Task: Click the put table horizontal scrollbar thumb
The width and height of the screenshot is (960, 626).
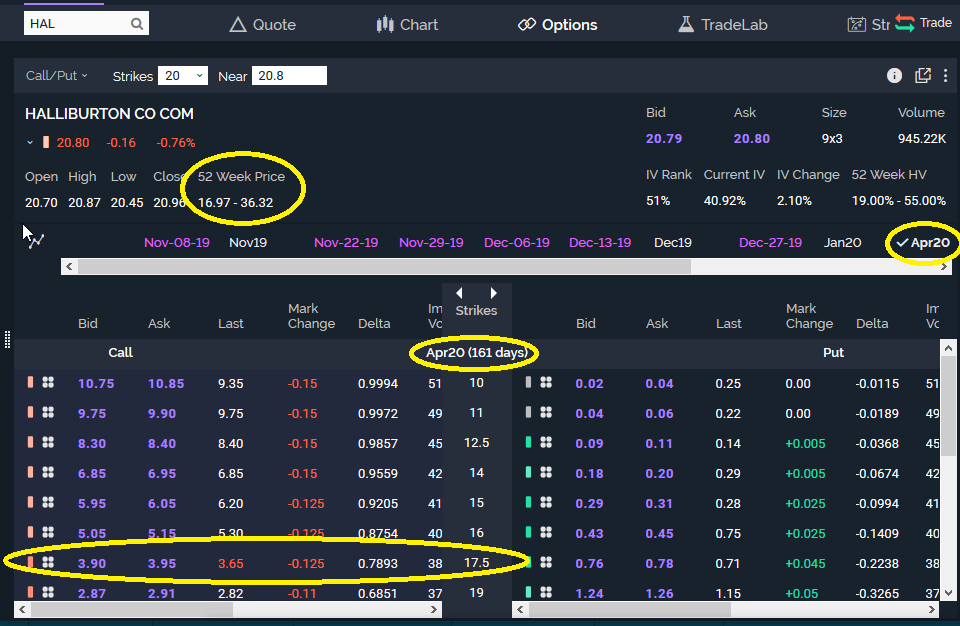Action: [x=630, y=609]
